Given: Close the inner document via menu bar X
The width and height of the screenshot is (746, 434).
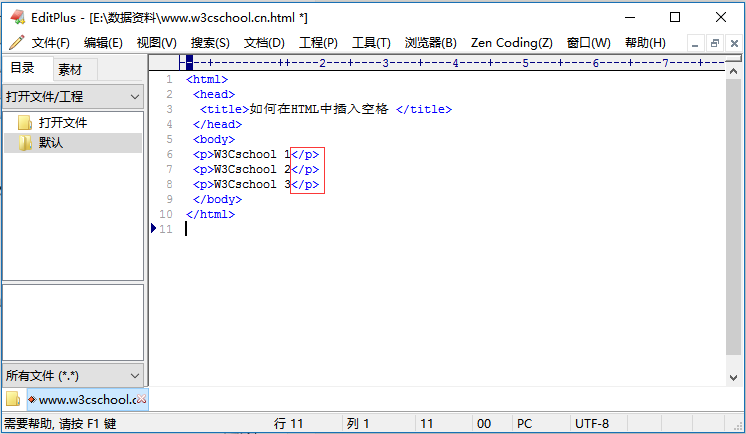Looking at the screenshot, I should [734, 43].
